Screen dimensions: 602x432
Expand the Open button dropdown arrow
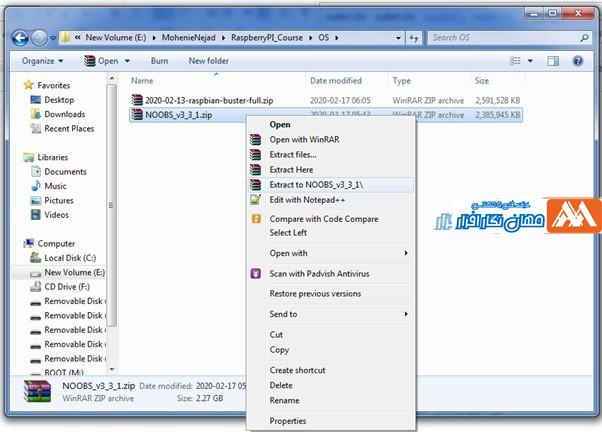pyautogui.click(x=127, y=61)
